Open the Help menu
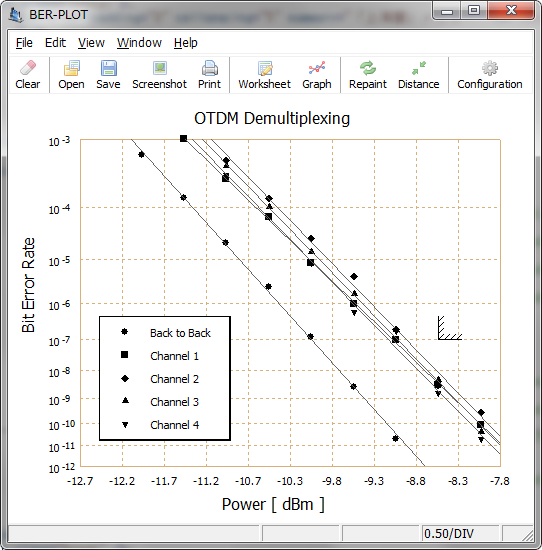542x550 pixels. 186,43
